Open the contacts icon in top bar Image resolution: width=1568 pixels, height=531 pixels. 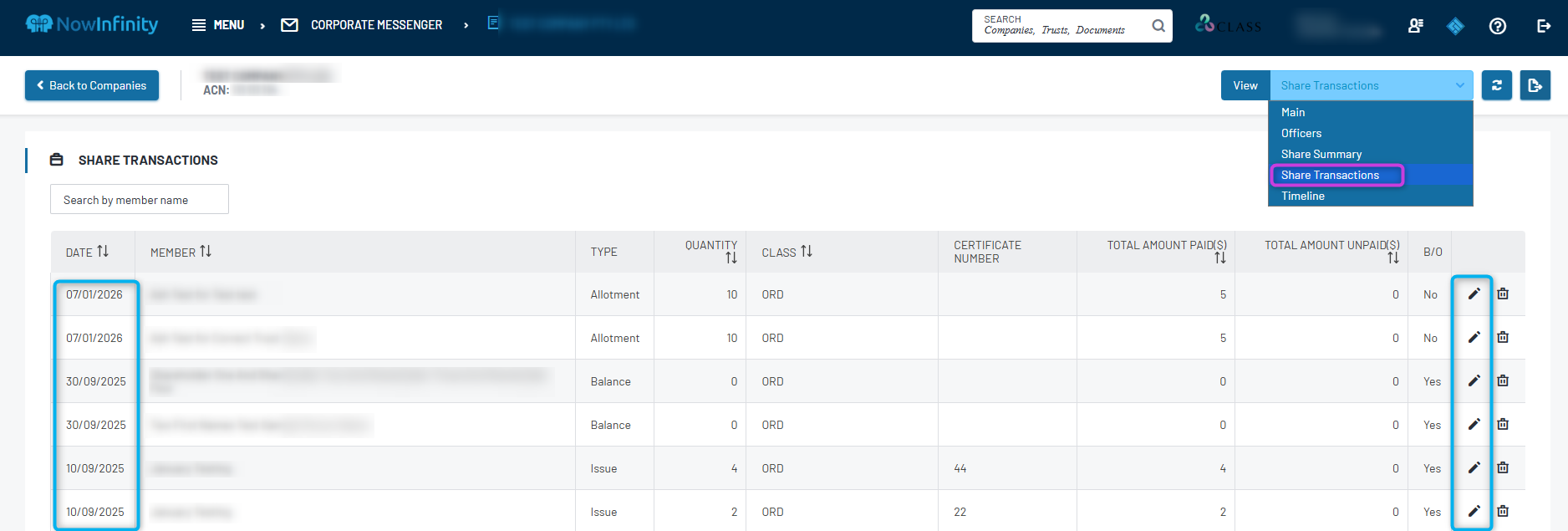(1415, 26)
